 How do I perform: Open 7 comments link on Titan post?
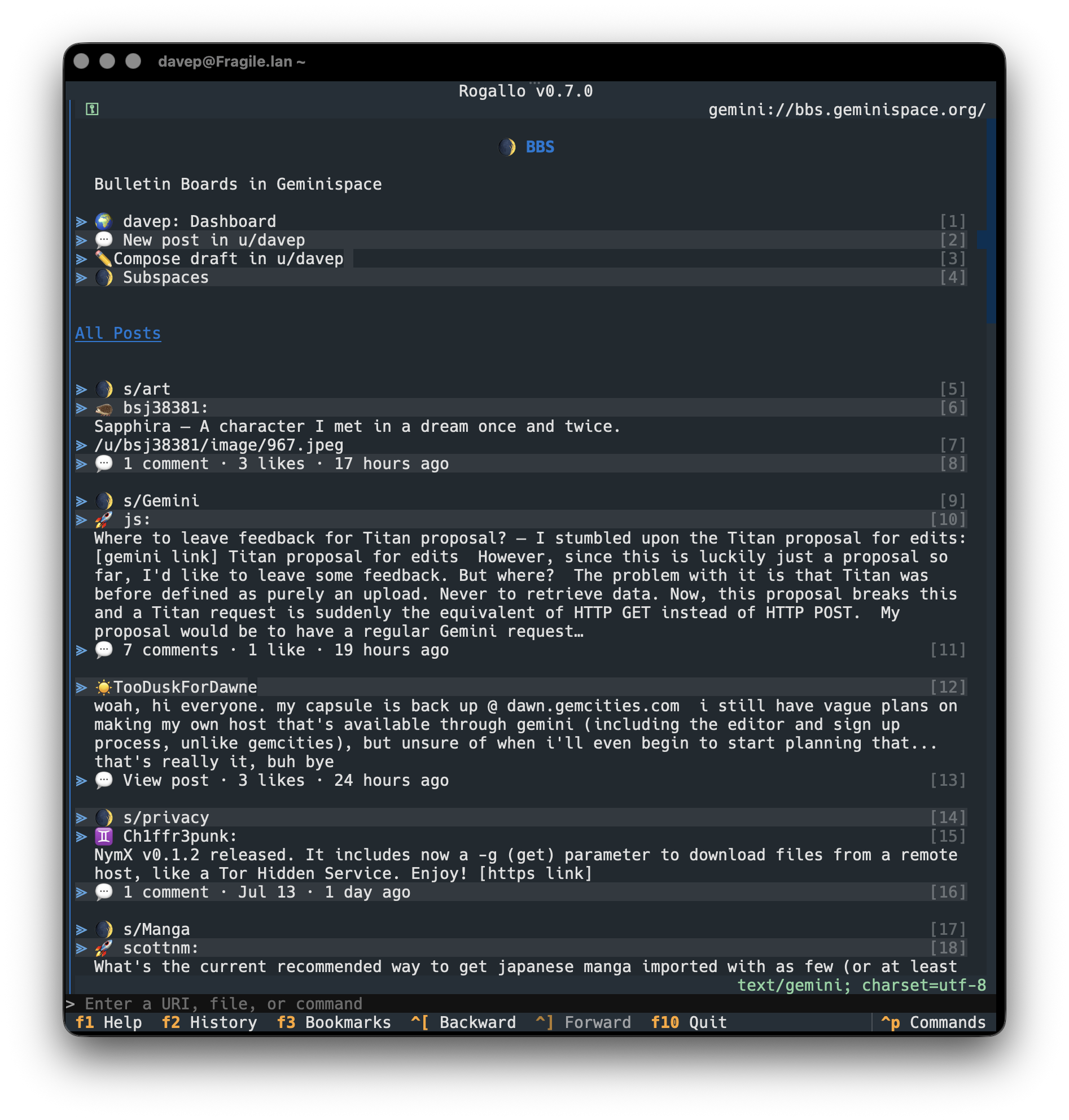click(170, 650)
